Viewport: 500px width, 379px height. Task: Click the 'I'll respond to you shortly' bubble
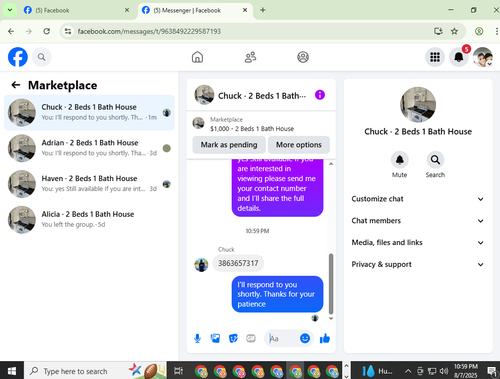click(277, 294)
